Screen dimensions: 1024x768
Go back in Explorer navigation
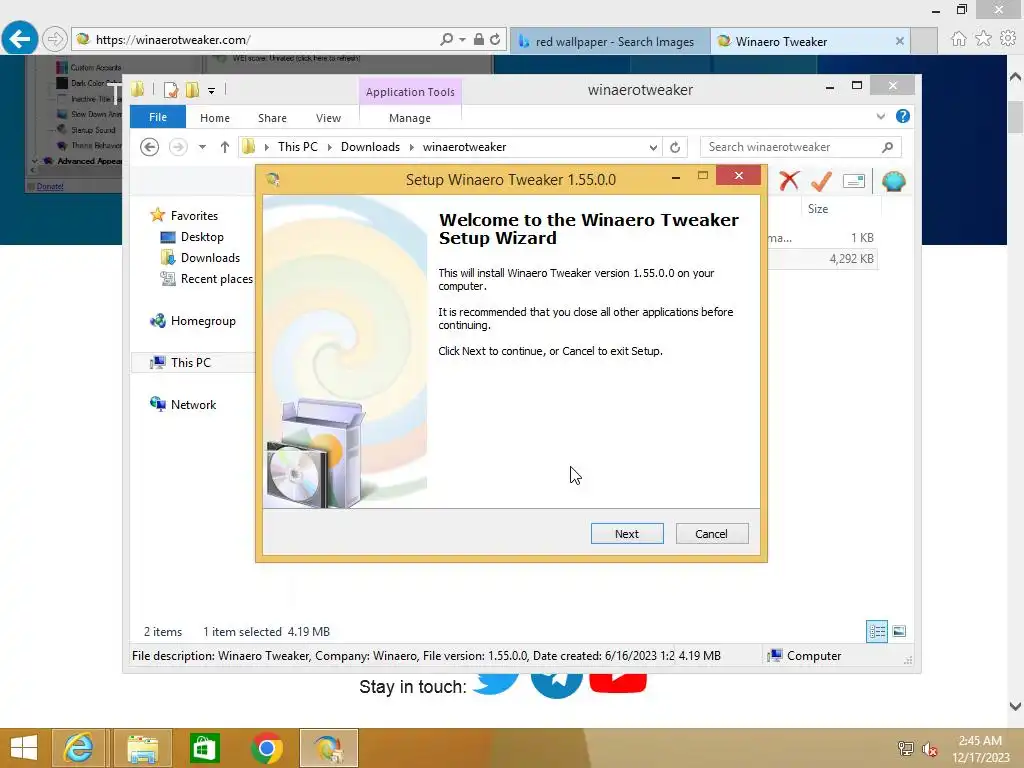coord(150,147)
